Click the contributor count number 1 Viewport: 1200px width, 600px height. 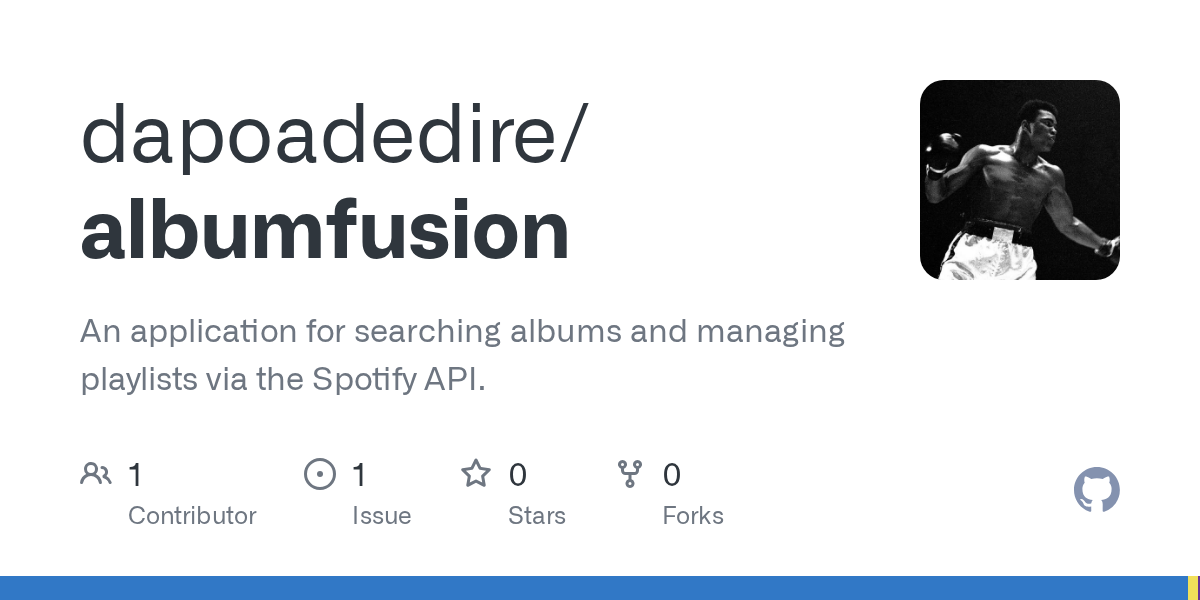click(136, 474)
